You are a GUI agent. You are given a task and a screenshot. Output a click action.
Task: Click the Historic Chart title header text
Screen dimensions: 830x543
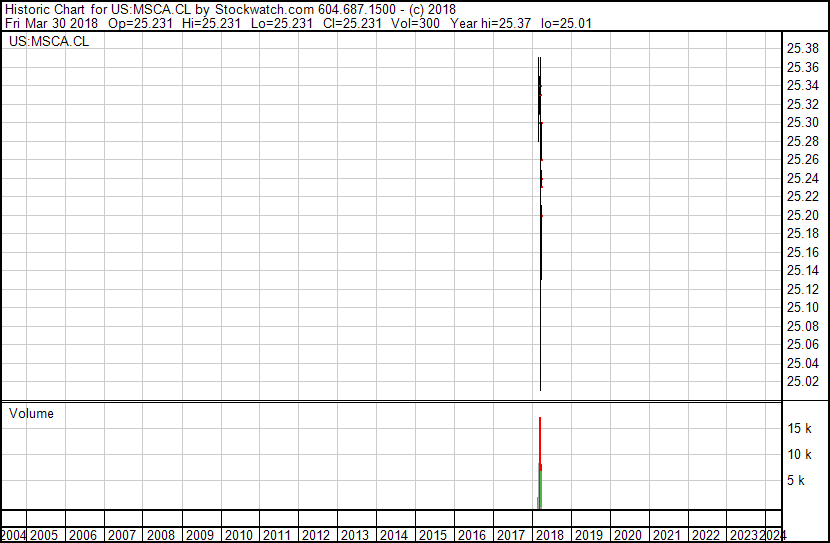pos(230,10)
